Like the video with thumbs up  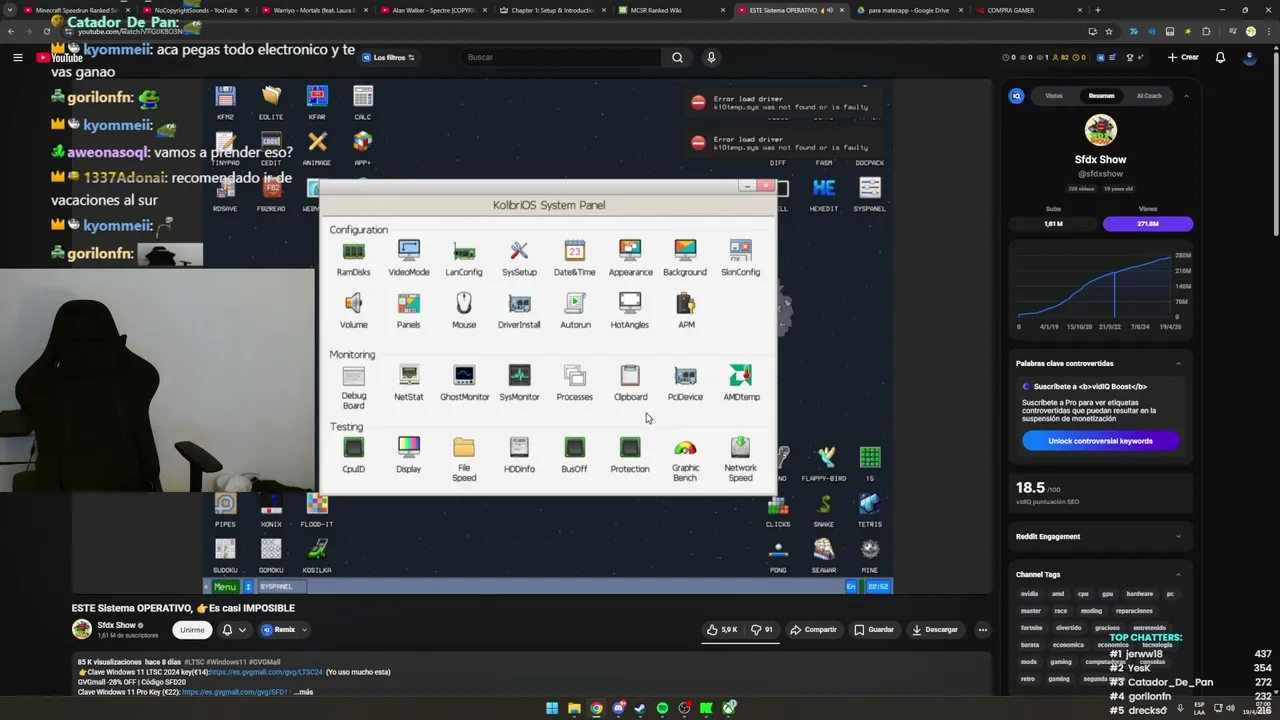pyautogui.click(x=723, y=630)
